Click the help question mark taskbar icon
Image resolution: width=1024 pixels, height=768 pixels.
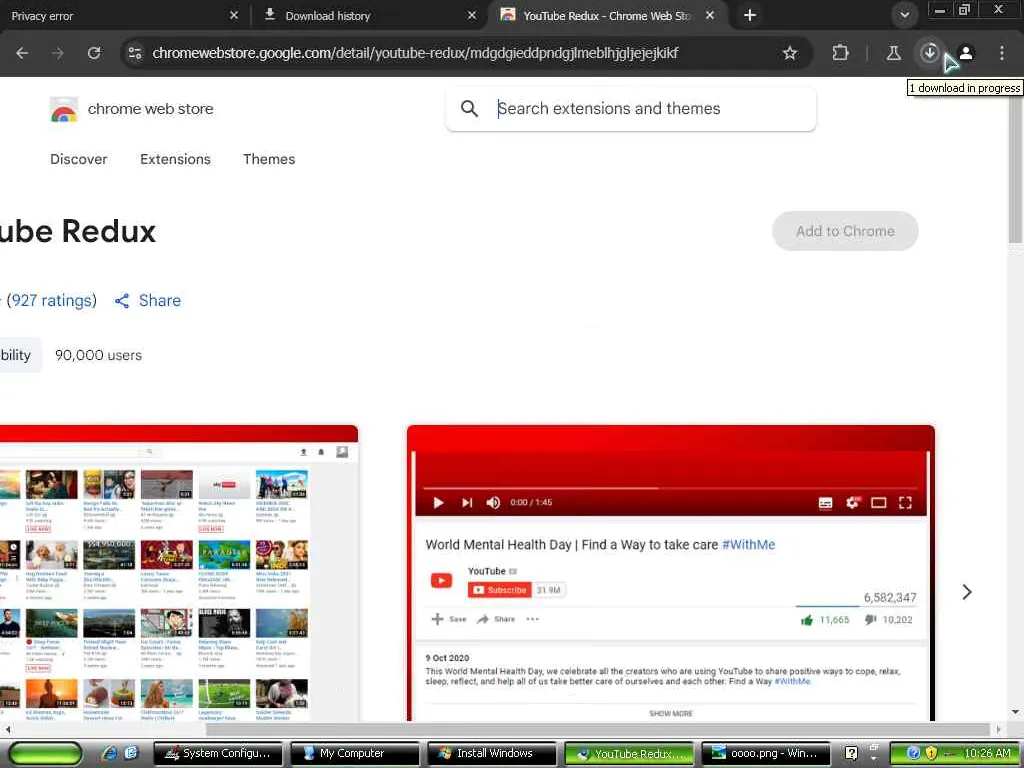coord(851,753)
